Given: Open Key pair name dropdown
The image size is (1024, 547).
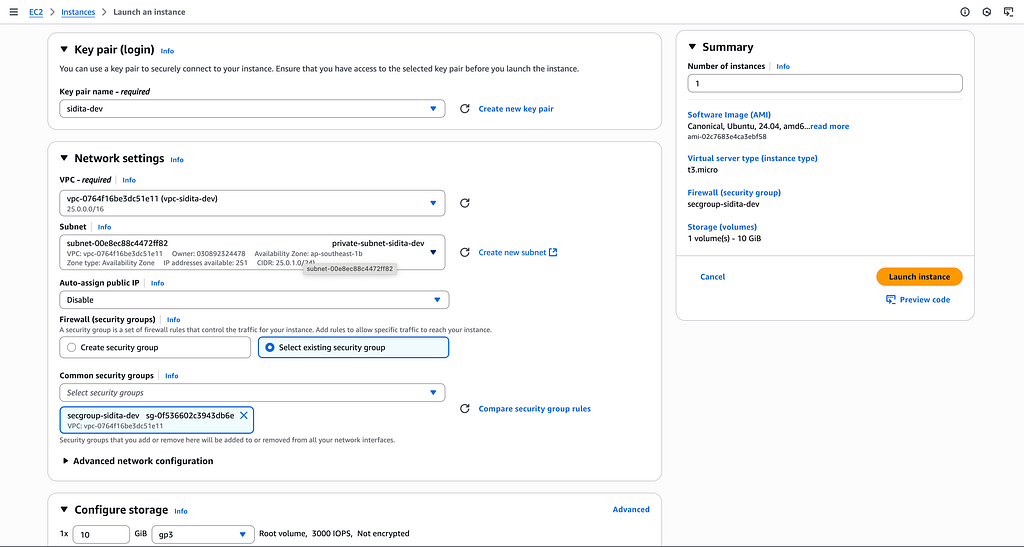Looking at the screenshot, I should coord(252,109).
